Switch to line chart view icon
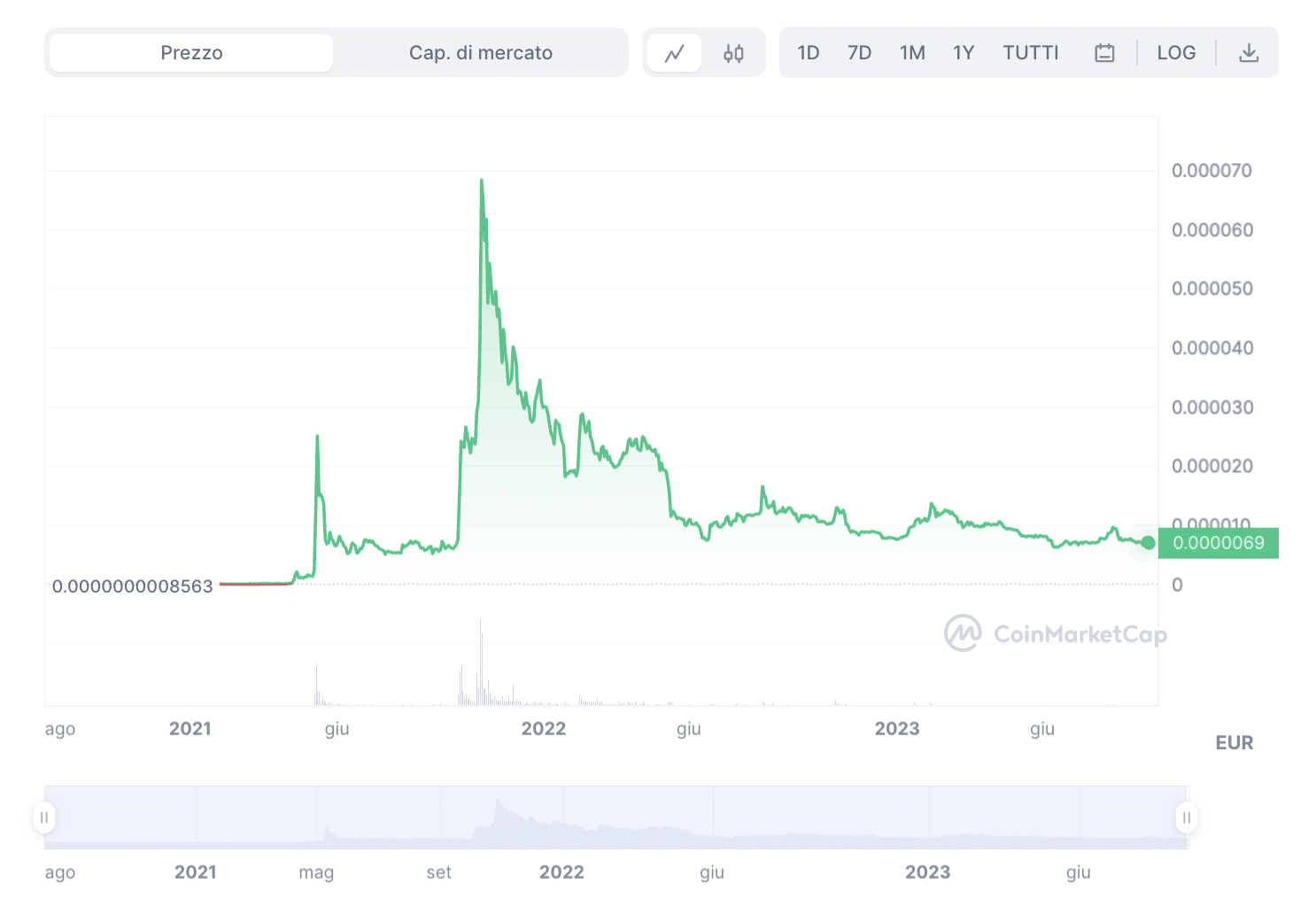Screen dimensions: 1316x907 (x=675, y=53)
